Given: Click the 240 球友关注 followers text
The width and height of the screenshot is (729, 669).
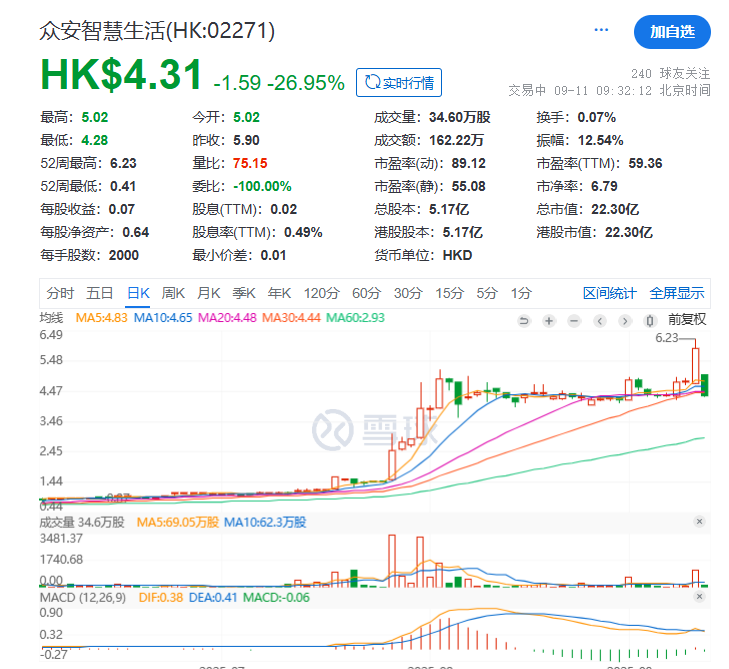Looking at the screenshot, I should pos(670,73).
